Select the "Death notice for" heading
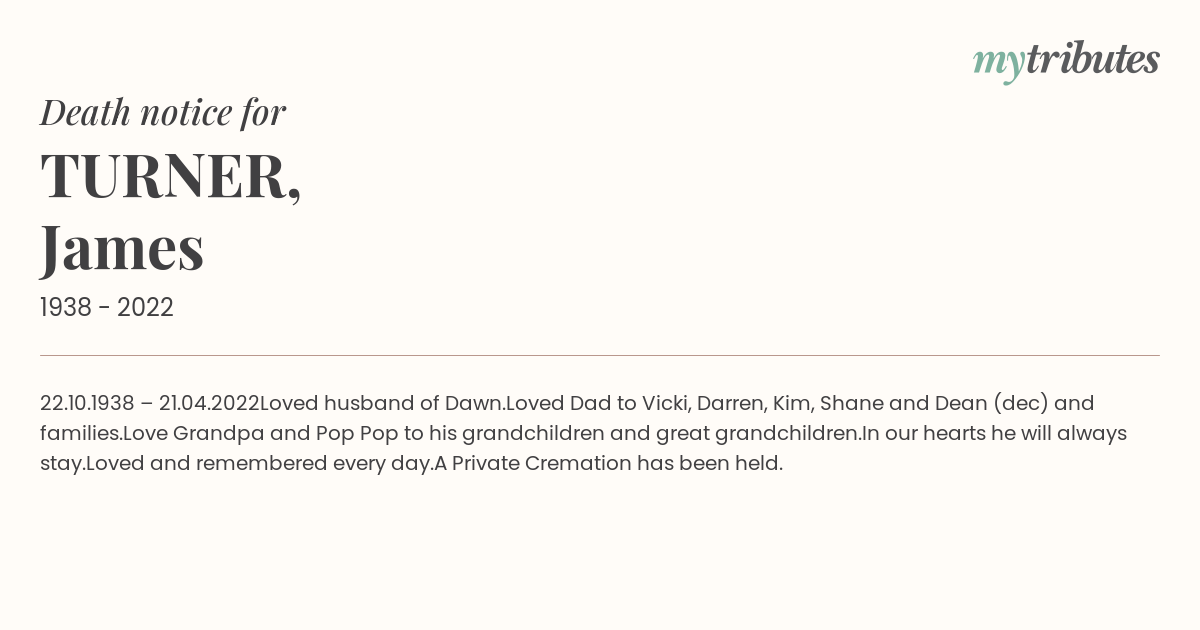 point(163,112)
